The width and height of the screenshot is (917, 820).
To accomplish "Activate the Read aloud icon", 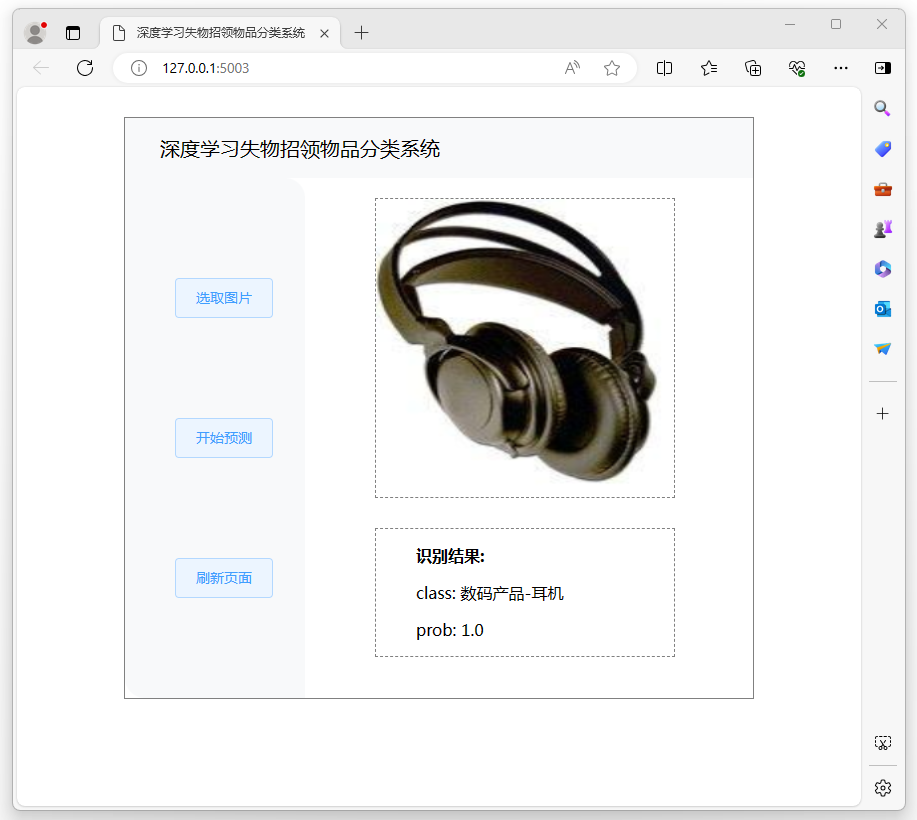I will click(572, 68).
